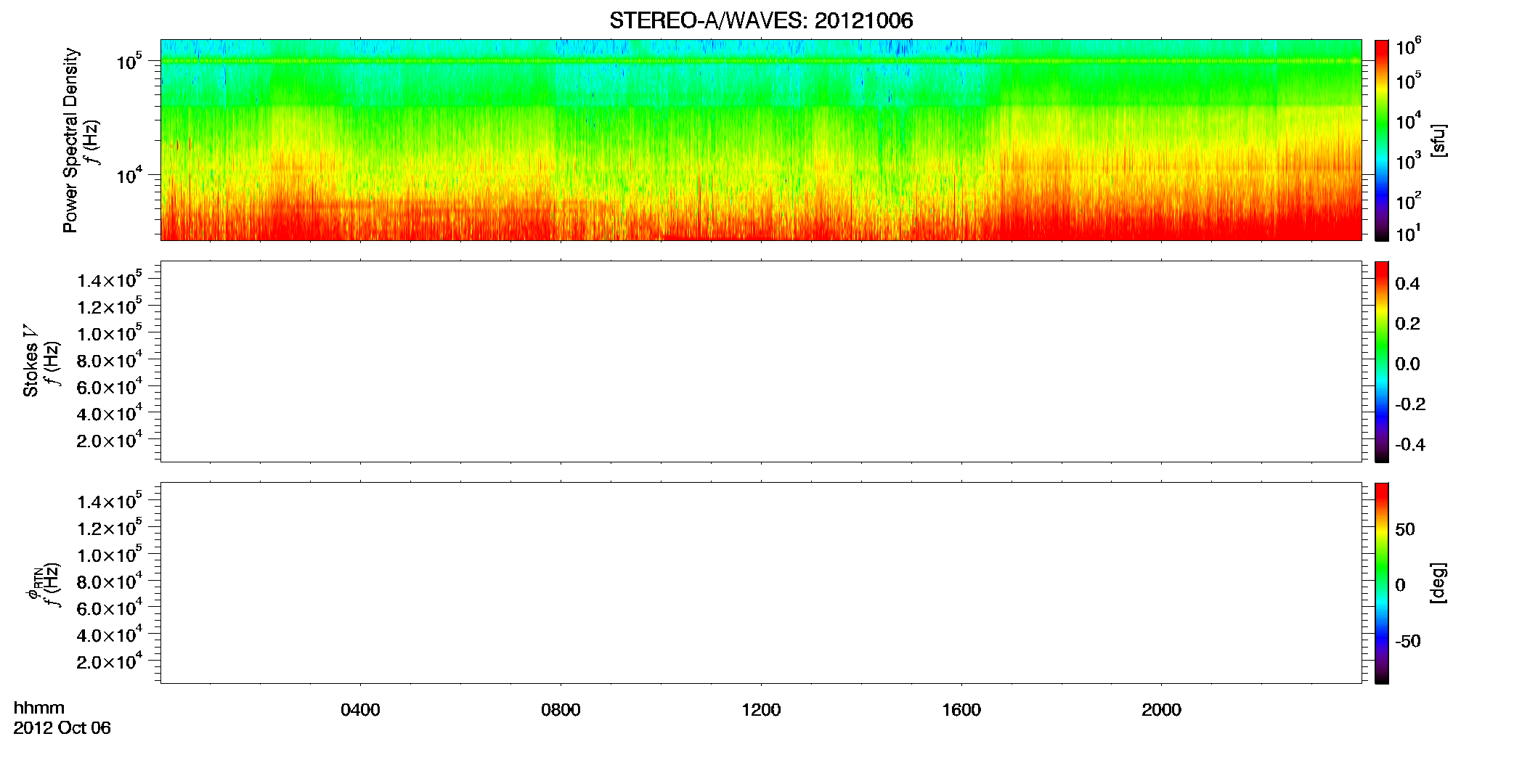The height and width of the screenshot is (784, 1522).
Task: Click the 0400 time tick label
Action: [360, 710]
